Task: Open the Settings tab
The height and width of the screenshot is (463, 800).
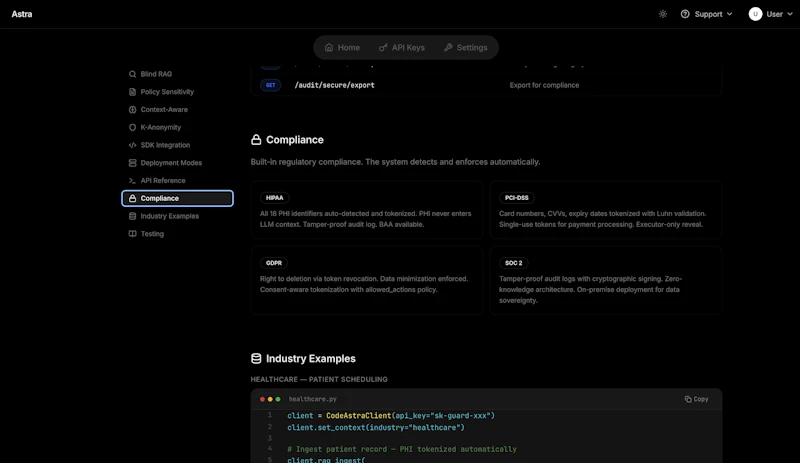Action: 465,47
